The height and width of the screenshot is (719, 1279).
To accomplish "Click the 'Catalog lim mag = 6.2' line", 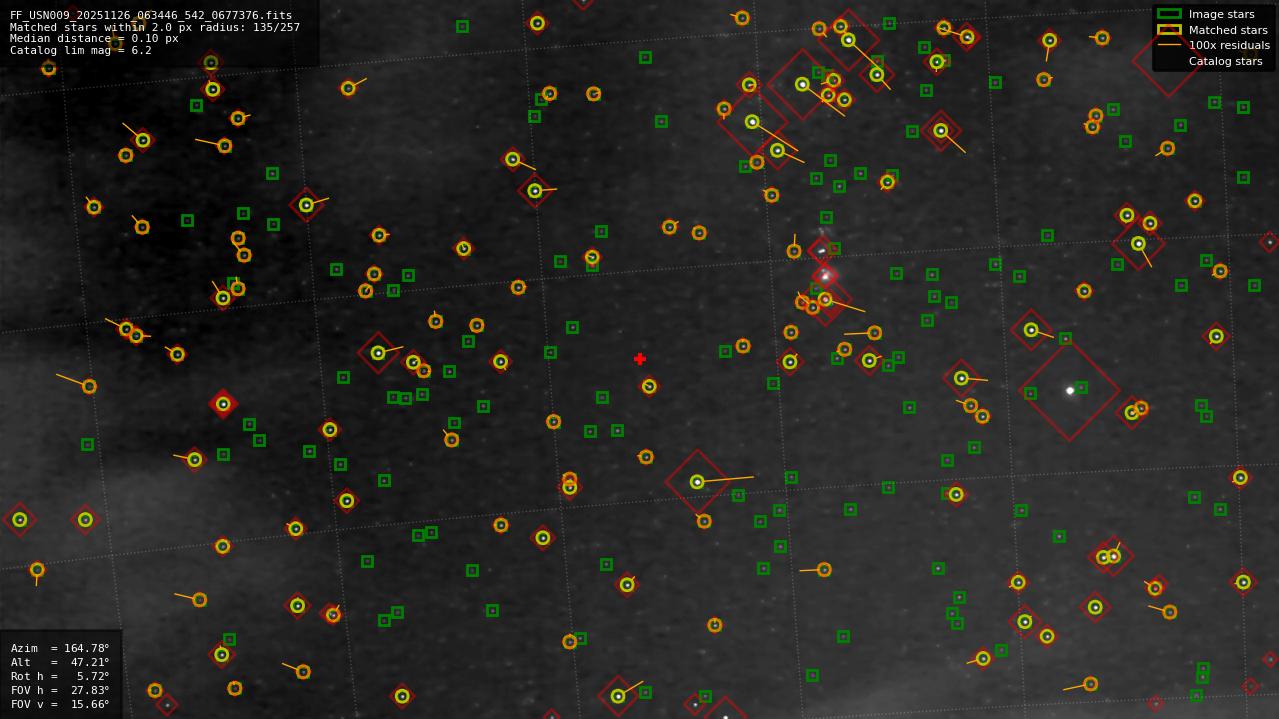I will [81, 50].
